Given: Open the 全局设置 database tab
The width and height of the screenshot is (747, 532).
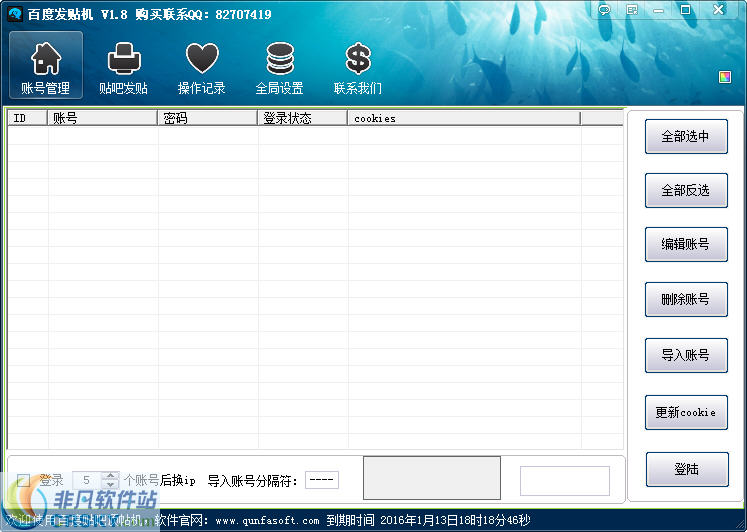Looking at the screenshot, I should click(x=280, y=68).
